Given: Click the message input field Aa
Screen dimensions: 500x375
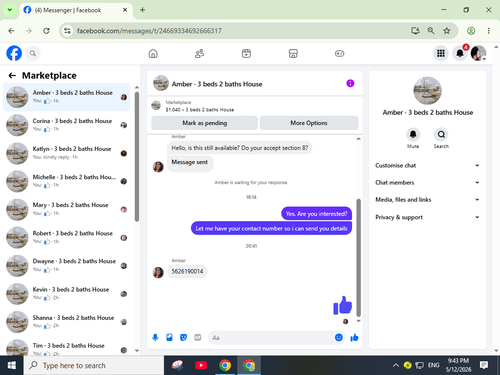Looking at the screenshot, I should (270, 338).
